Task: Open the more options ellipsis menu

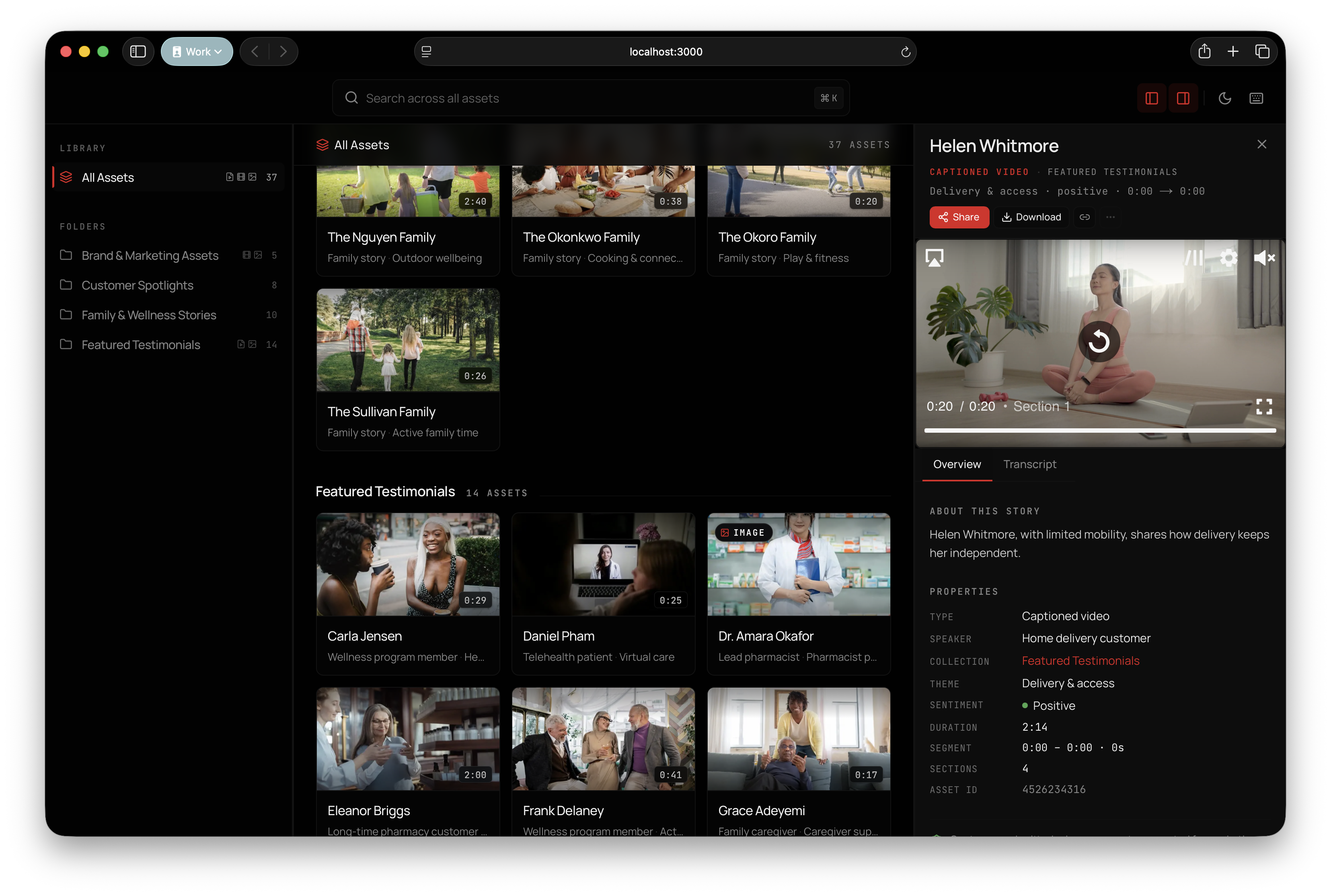Action: [1110, 217]
